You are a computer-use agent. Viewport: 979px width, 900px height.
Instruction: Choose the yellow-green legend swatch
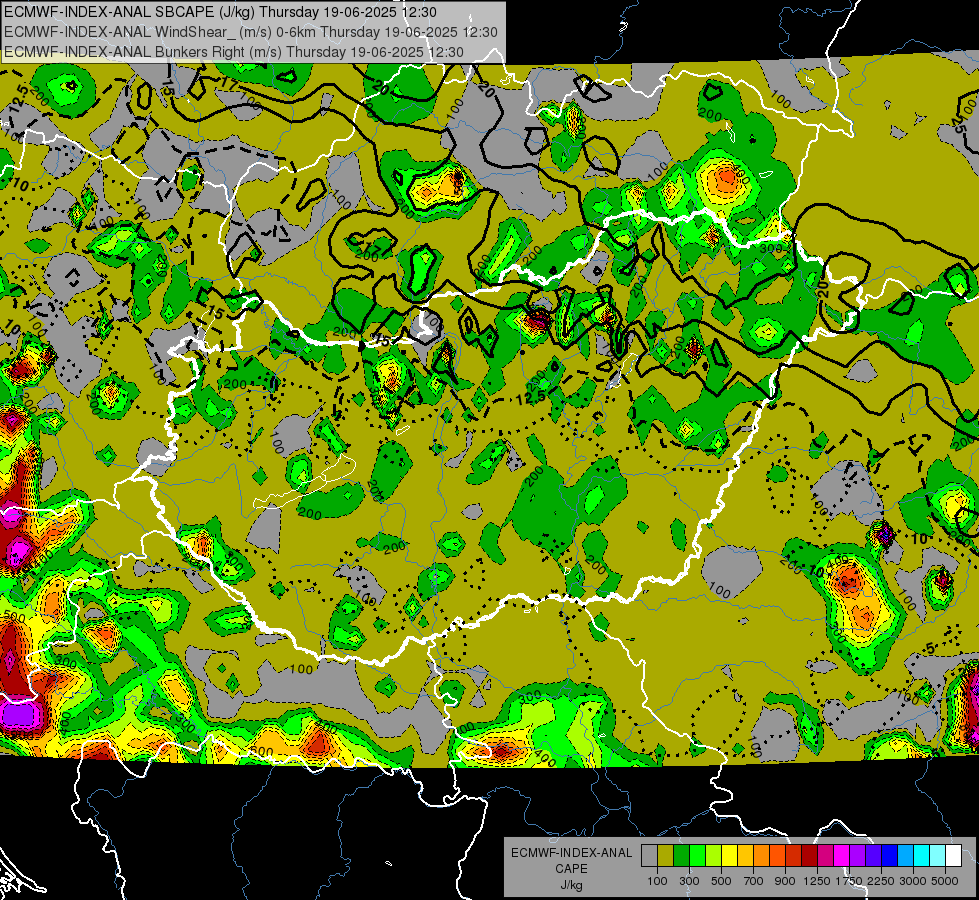point(713,856)
